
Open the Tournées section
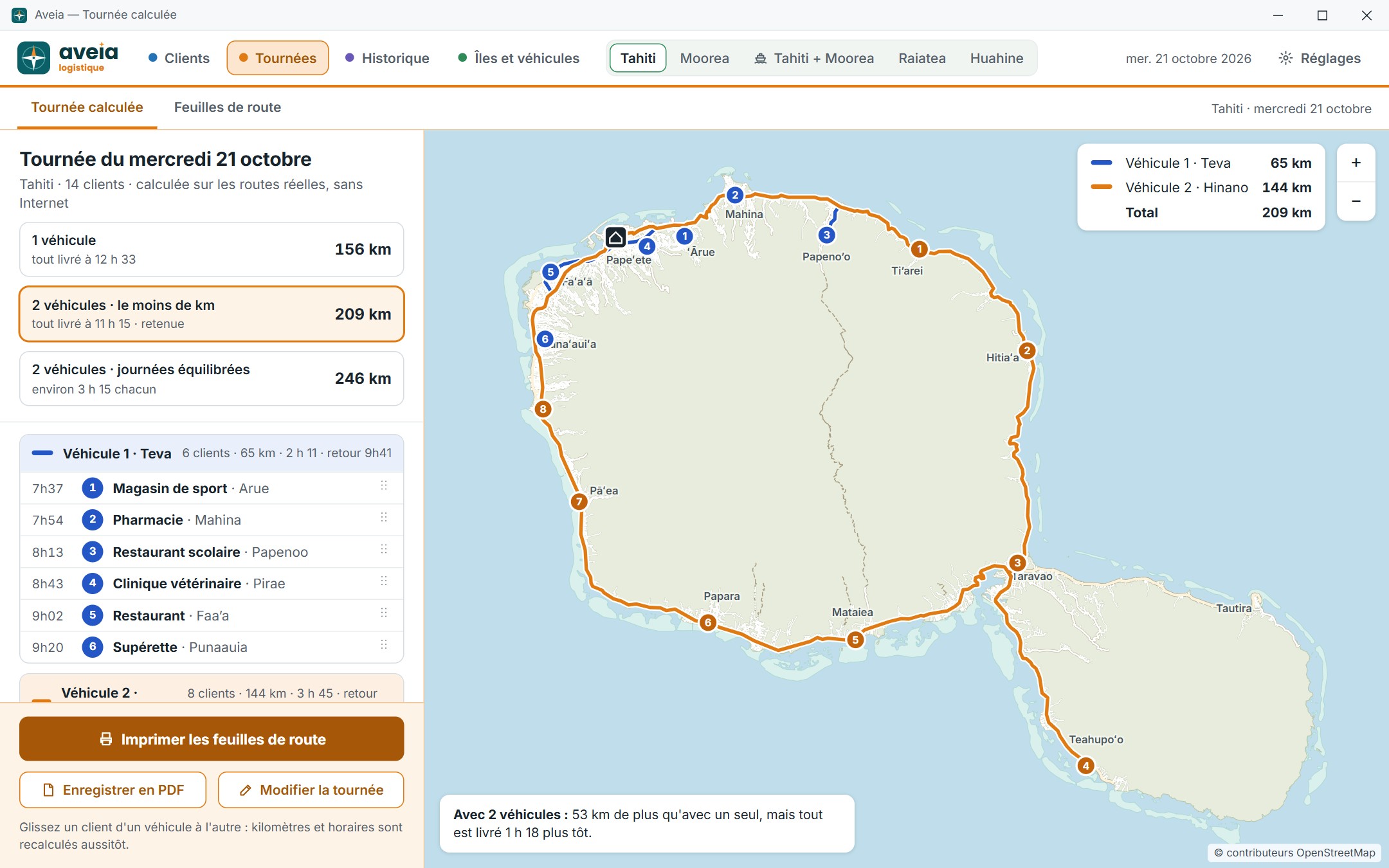[x=278, y=58]
